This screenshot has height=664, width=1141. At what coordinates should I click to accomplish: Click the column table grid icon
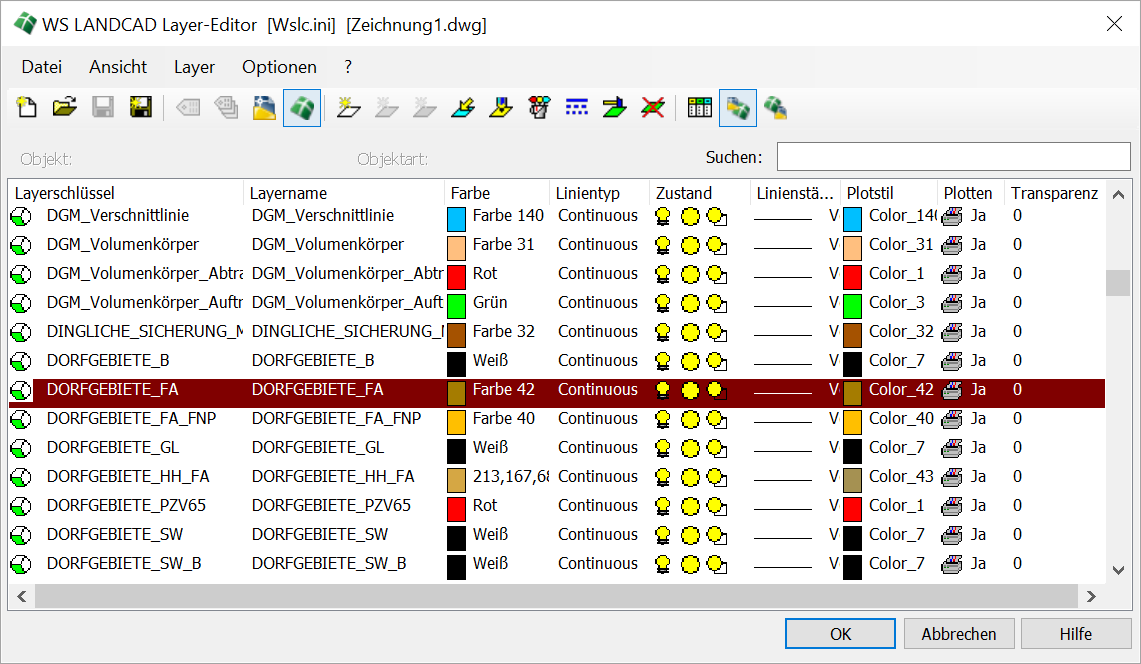pos(700,108)
